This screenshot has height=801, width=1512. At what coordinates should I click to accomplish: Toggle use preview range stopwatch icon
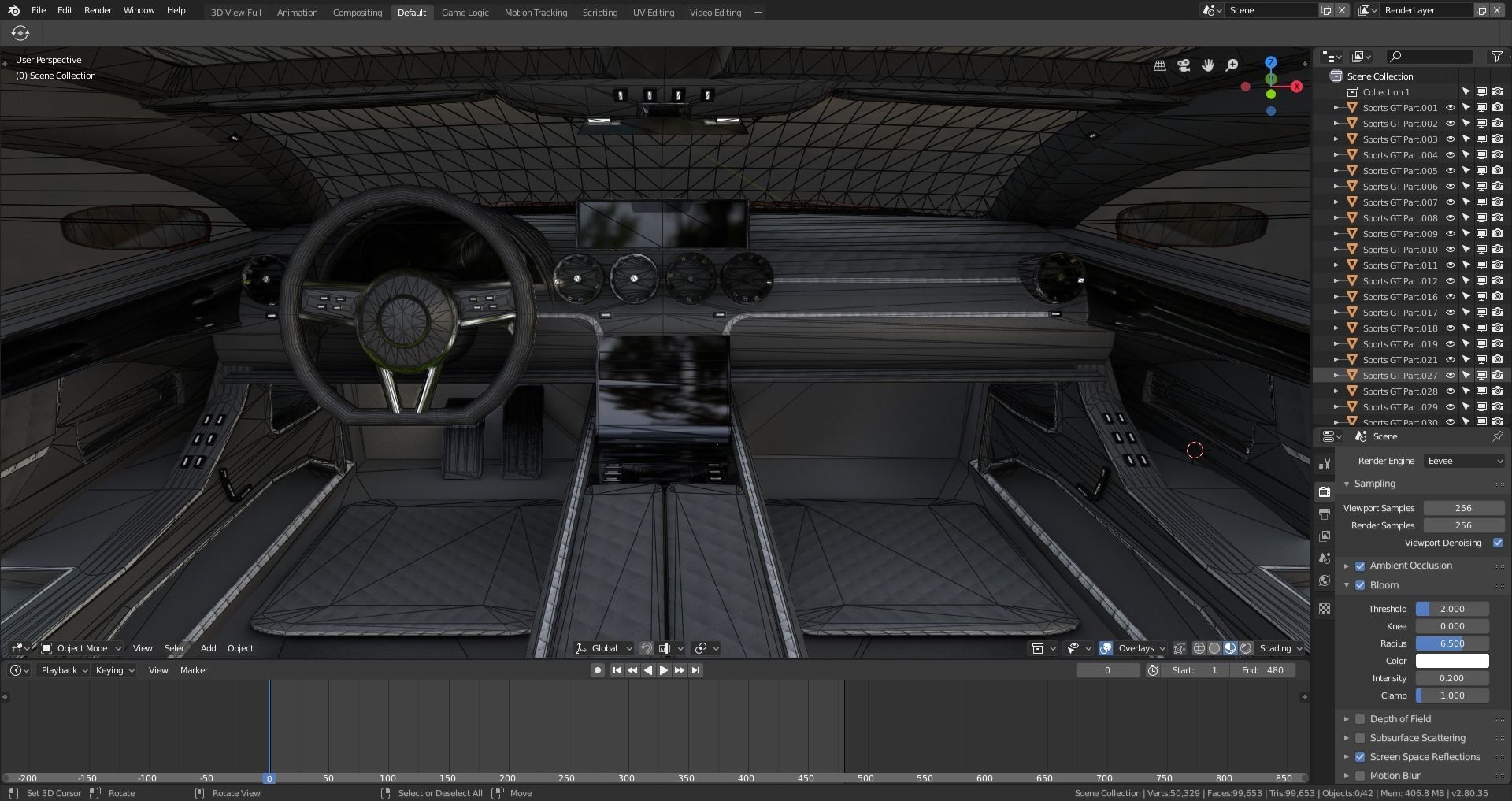(x=1153, y=670)
